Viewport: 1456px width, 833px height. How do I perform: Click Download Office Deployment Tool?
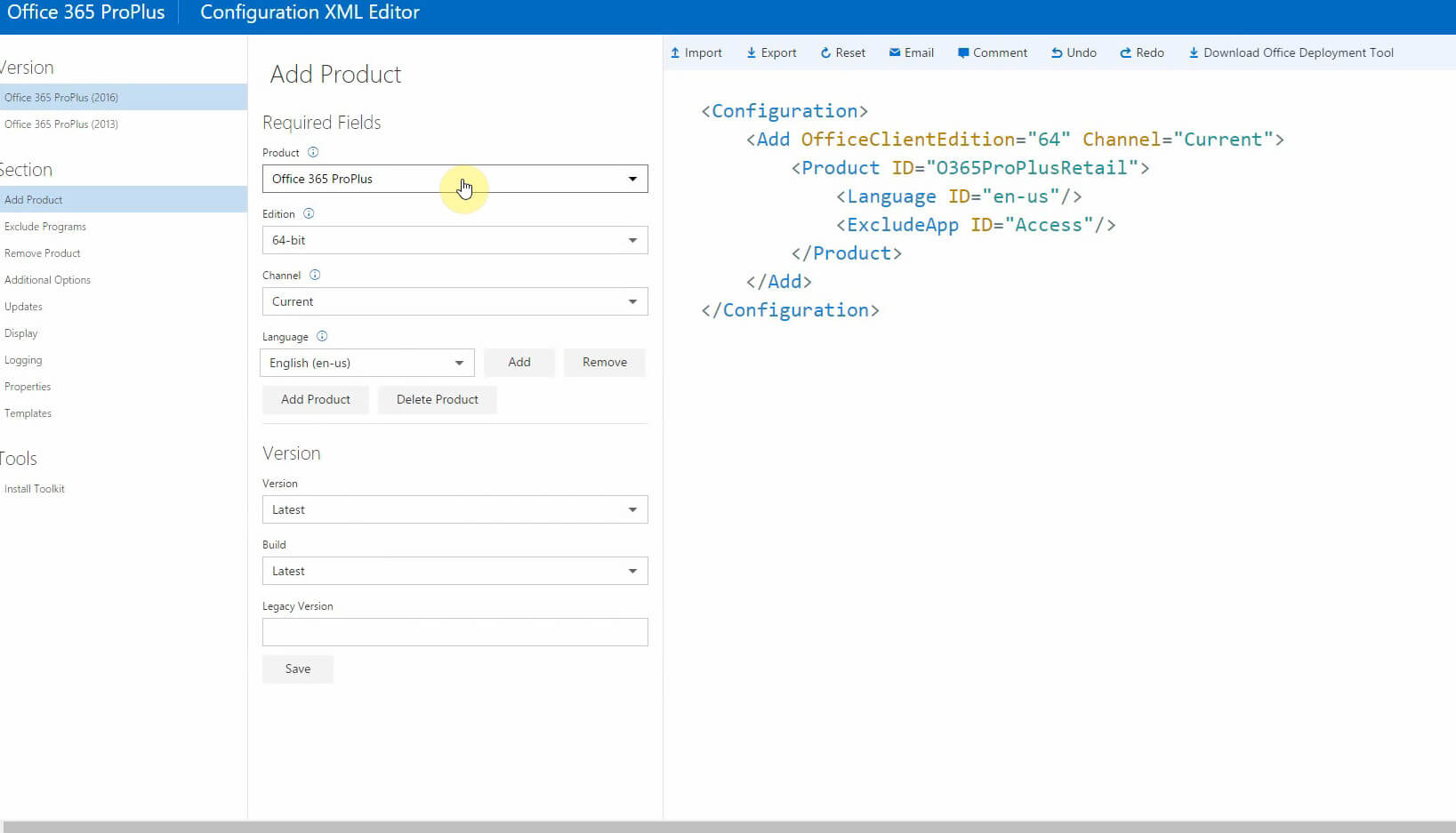1291,52
